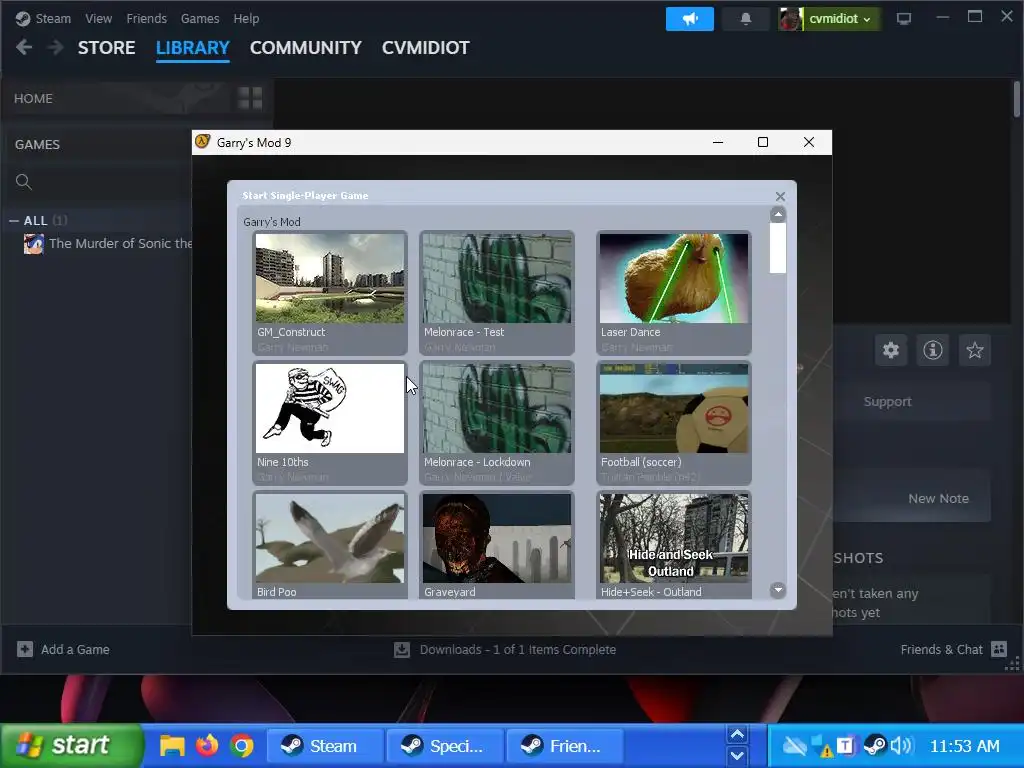Switch to the Steam taskbar window
Image resolution: width=1024 pixels, height=768 pixels.
325,746
